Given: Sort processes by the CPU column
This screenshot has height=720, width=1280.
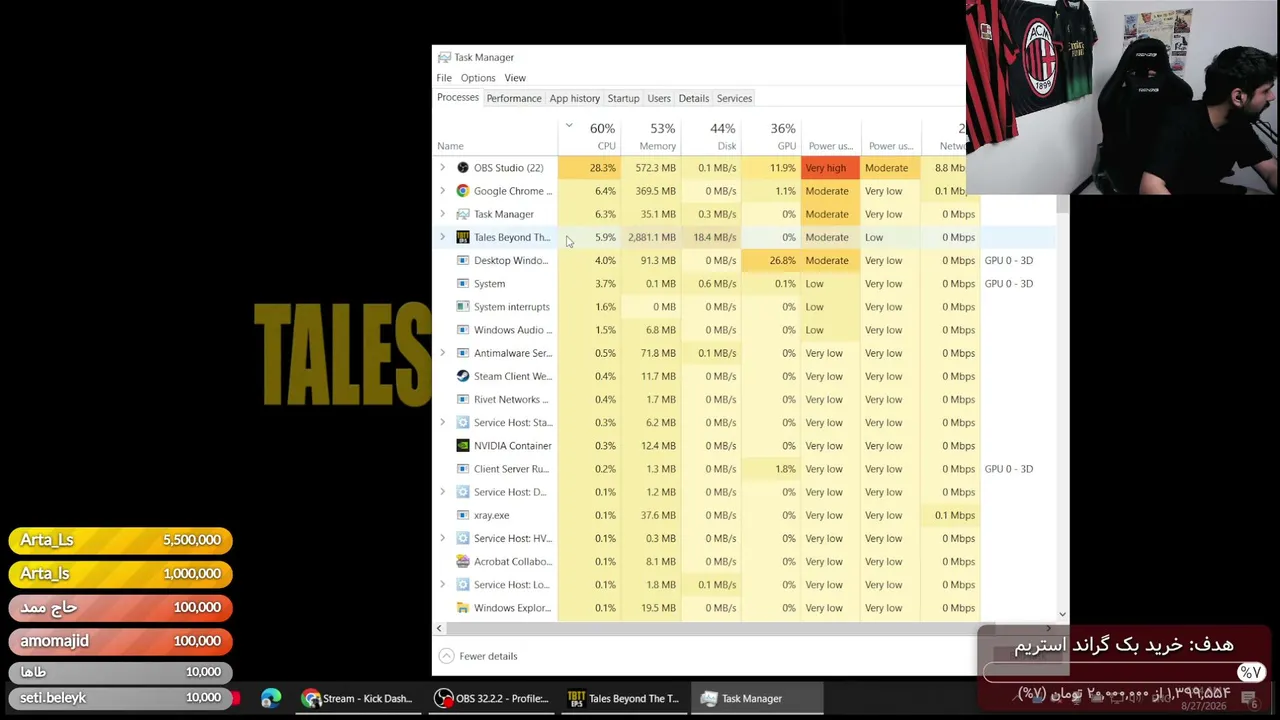Looking at the screenshot, I should point(590,136).
